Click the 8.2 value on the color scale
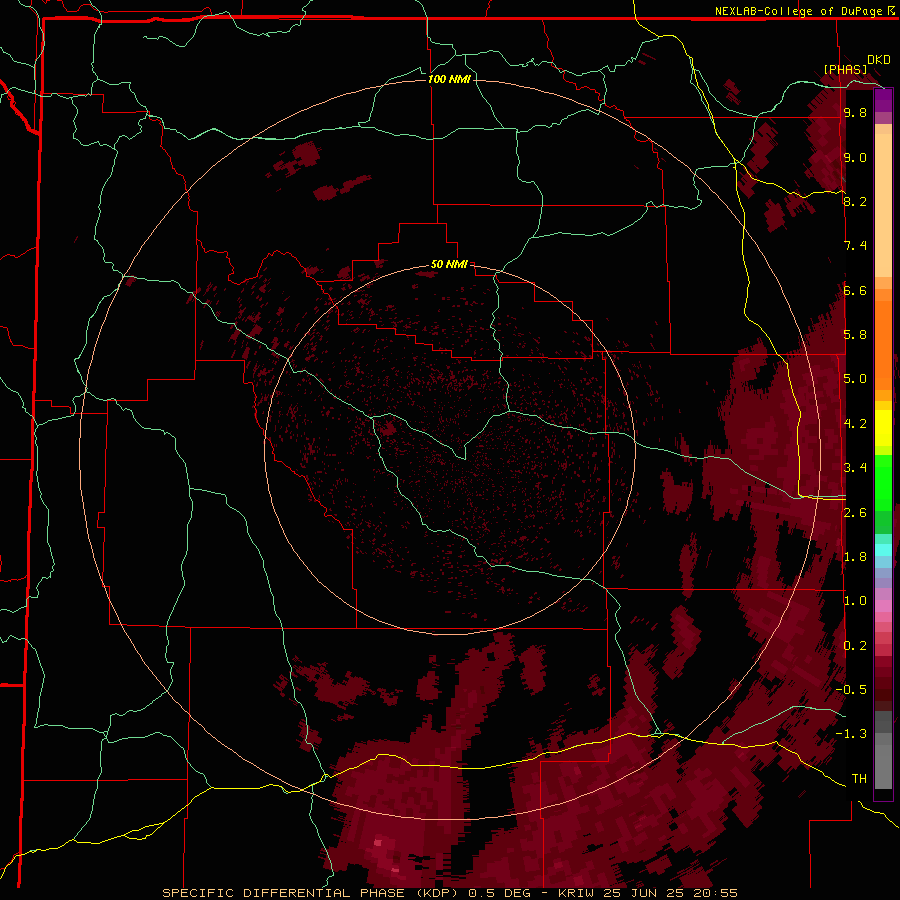 [855, 201]
